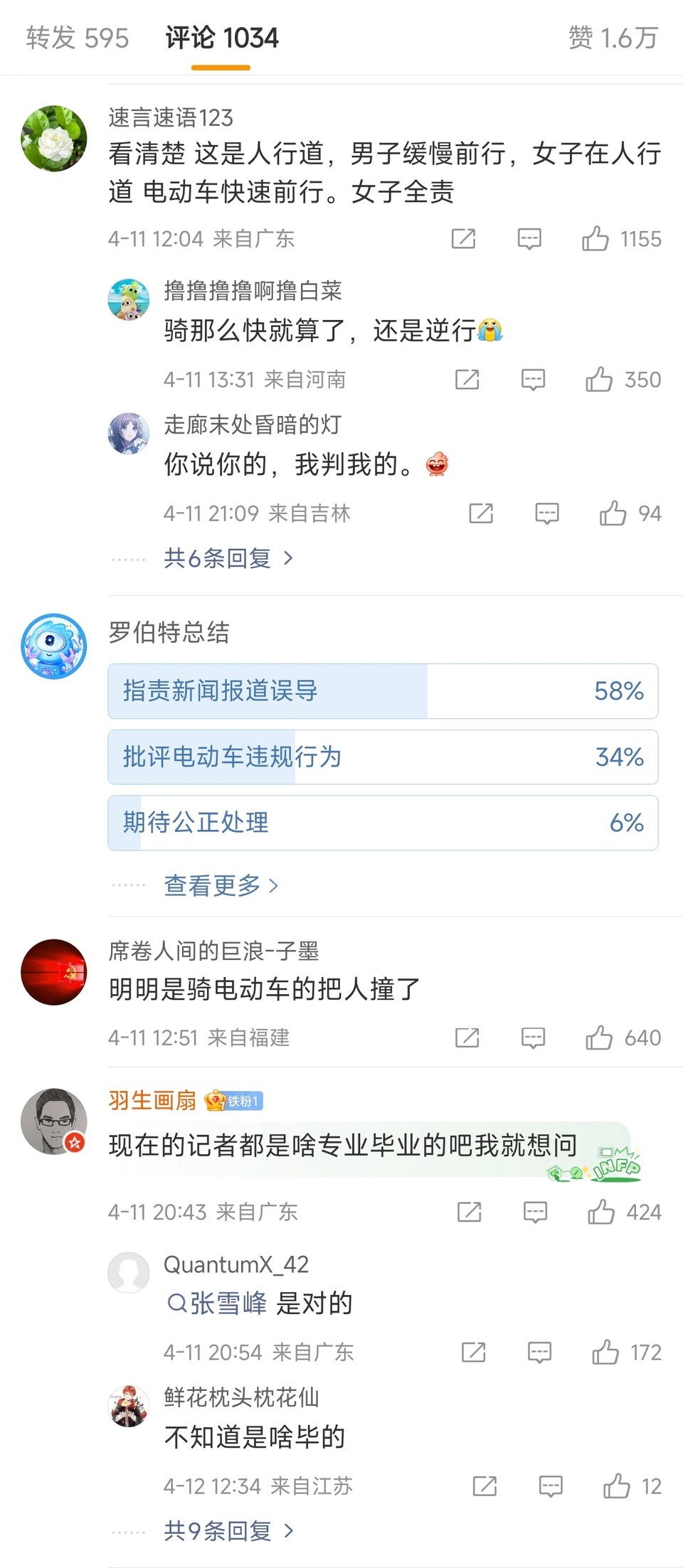Share the comment posted 4-11 12:04
Viewport: 683px width, 1568px height.
coord(463,239)
